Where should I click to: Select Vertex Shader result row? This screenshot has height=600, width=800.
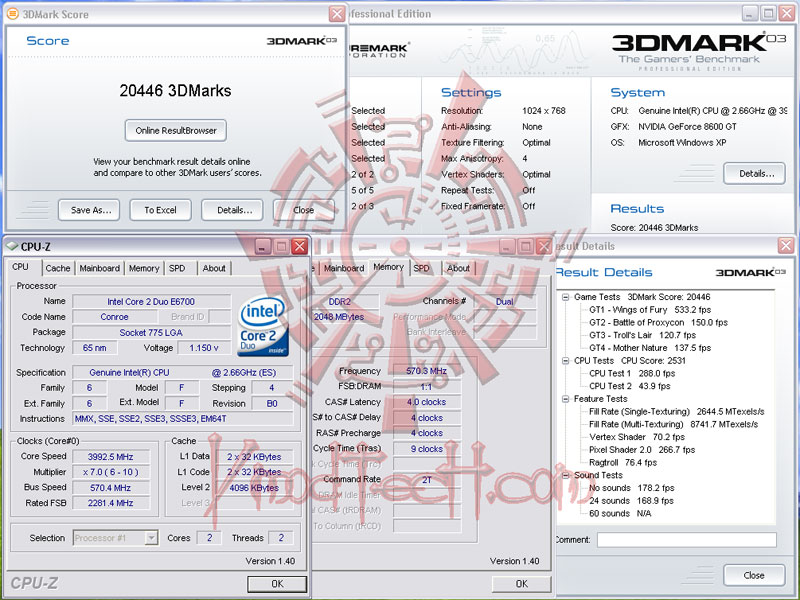637,437
